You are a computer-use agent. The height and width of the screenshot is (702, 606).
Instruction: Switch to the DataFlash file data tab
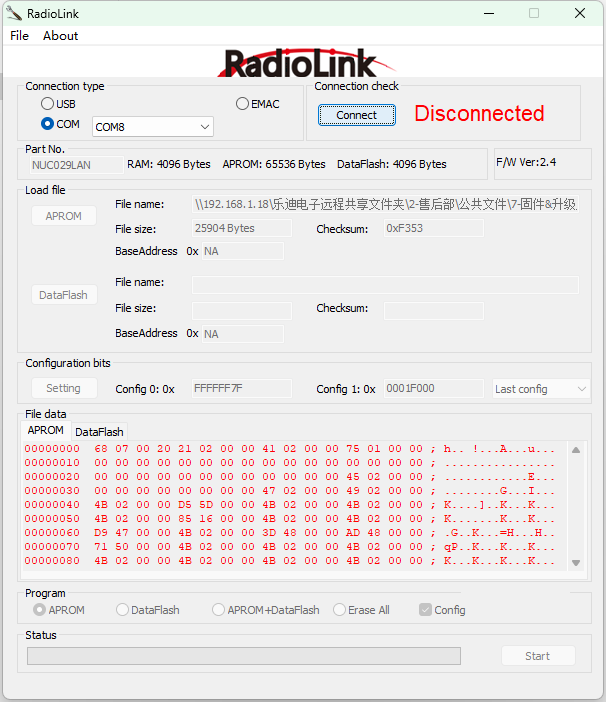[x=100, y=432]
